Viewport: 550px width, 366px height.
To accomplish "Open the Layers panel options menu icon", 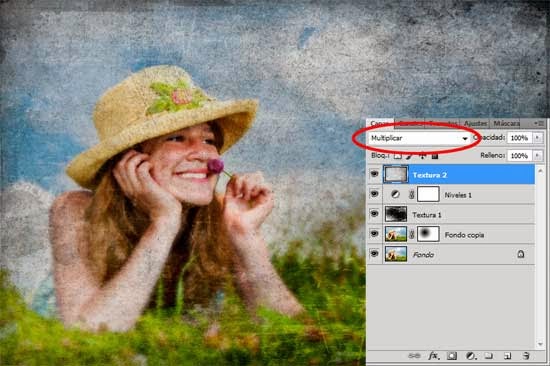I will 540,123.
